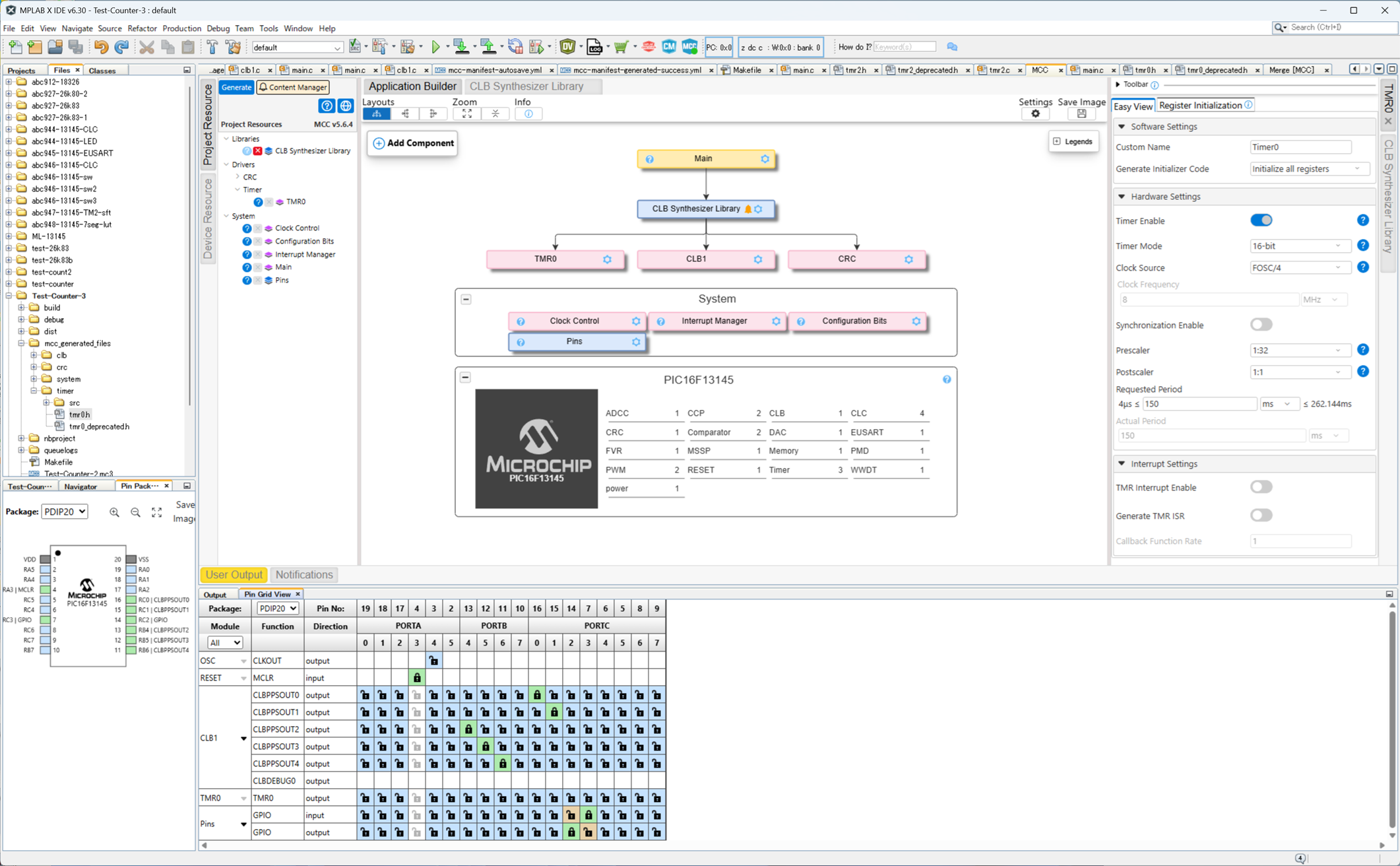Screen dimensions: 1400x866
Task: Click the Pin Grid View vertical scrollbar
Action: click(x=1391, y=721)
